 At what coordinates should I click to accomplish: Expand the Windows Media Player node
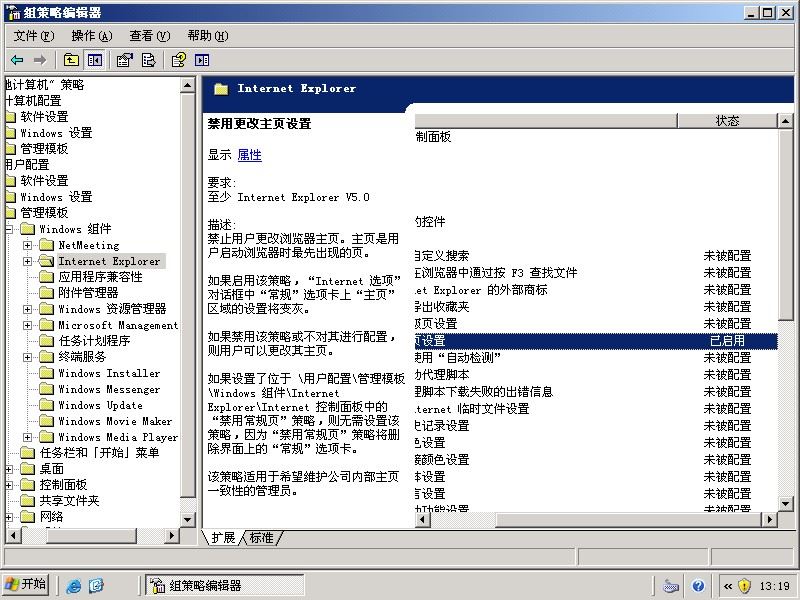(x=28, y=437)
